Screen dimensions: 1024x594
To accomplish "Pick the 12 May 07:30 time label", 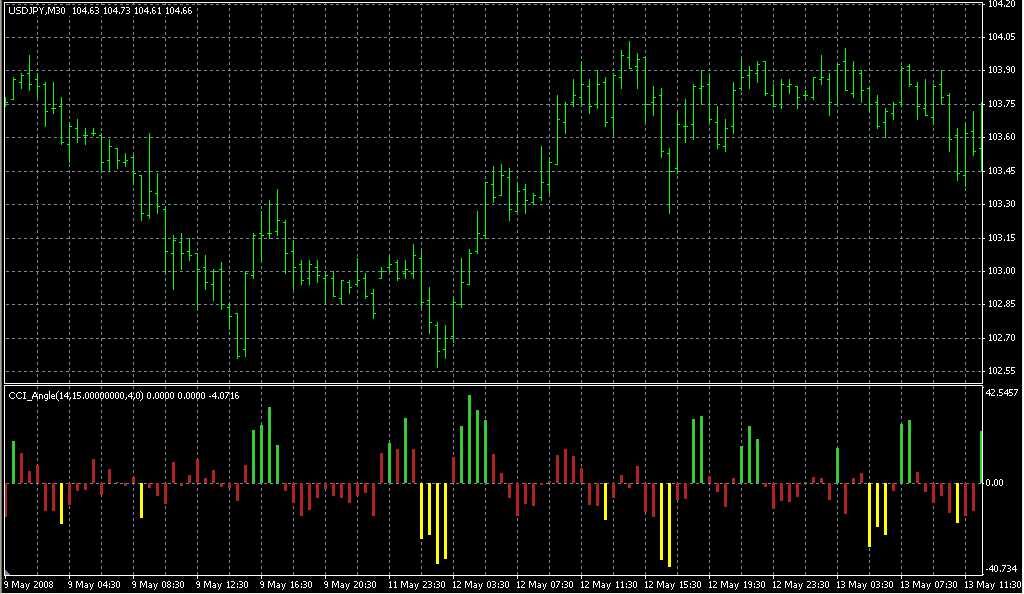I will (545, 585).
